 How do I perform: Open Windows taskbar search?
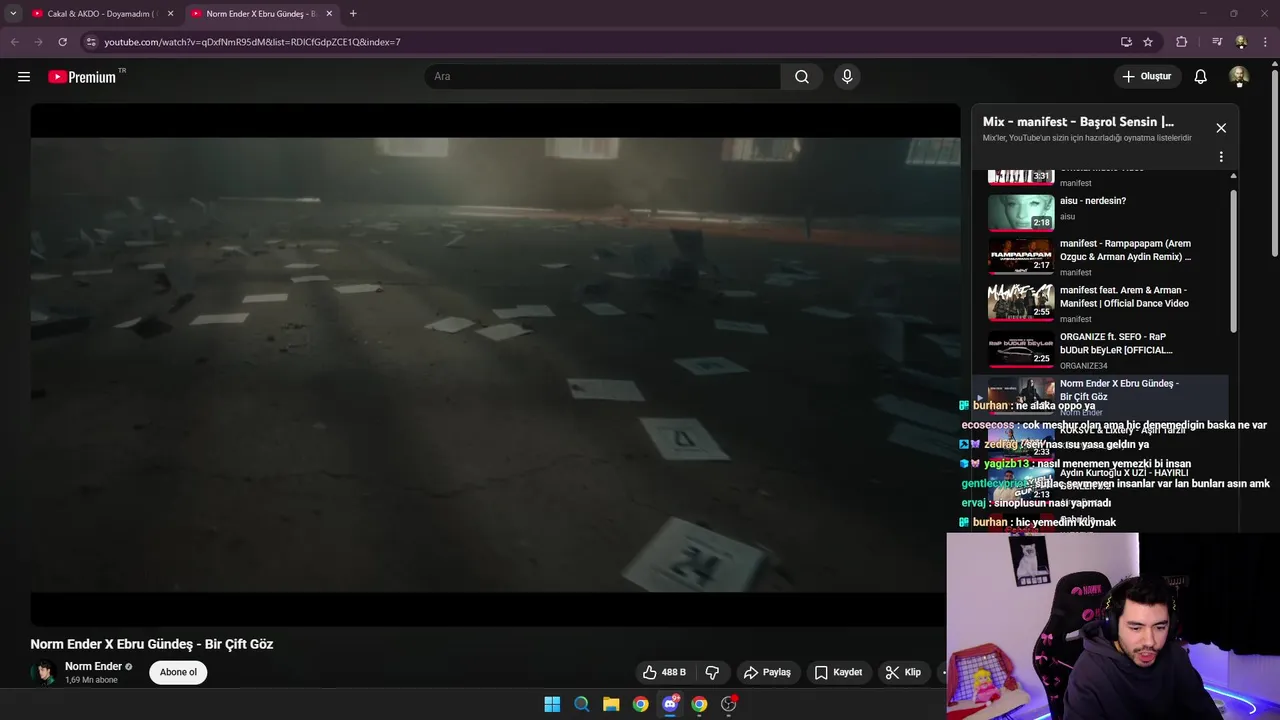click(x=581, y=704)
